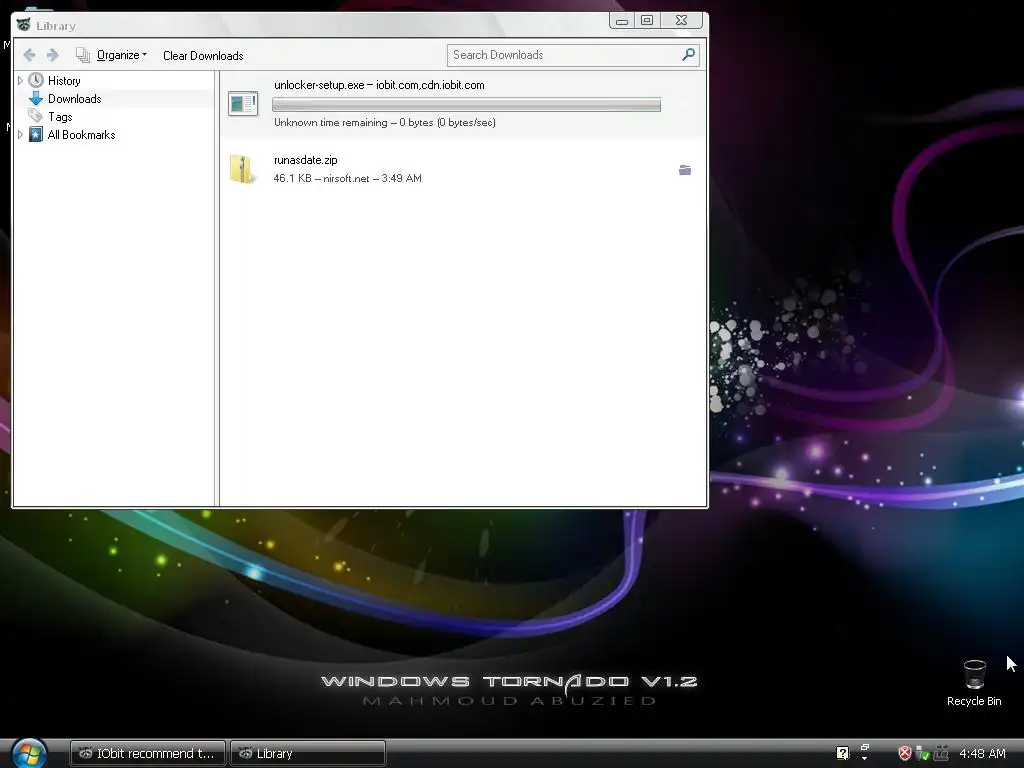Click the '46.1 KB – nirsoft.net' details text
Viewport: 1024px width, 768px height.
(347, 178)
